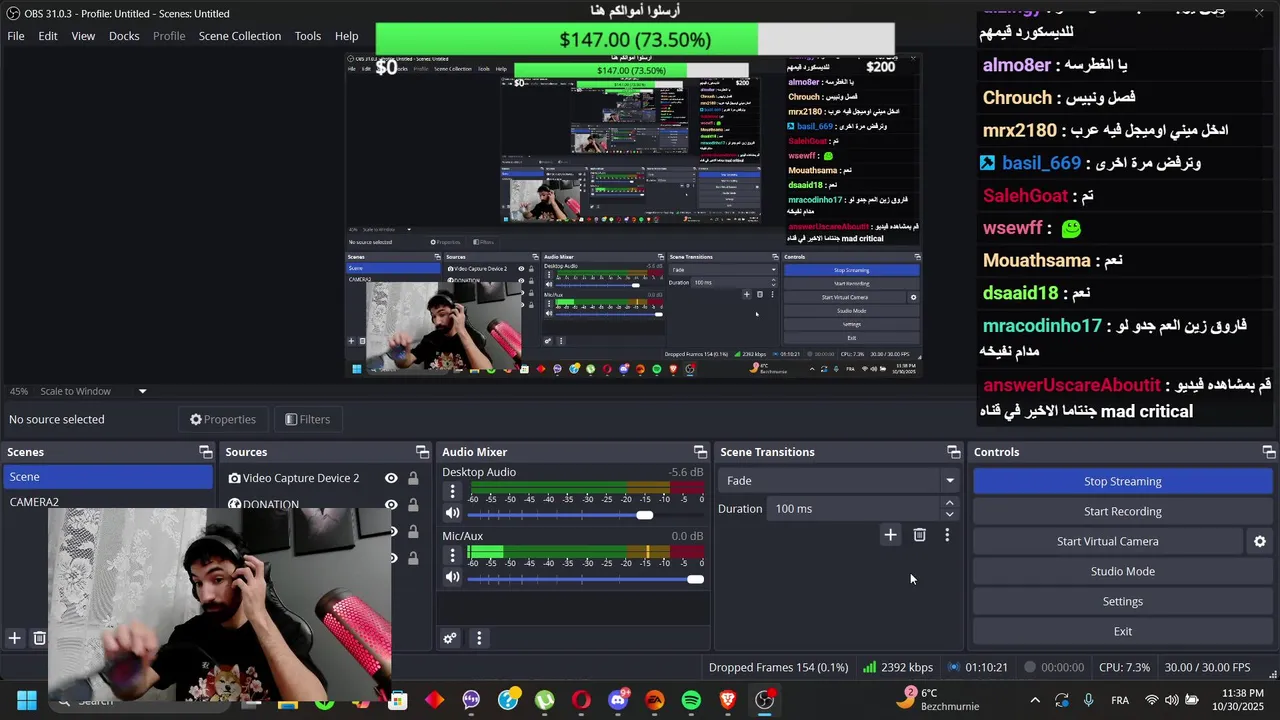Open source Filters button
1280x720 pixels.
[307, 419]
